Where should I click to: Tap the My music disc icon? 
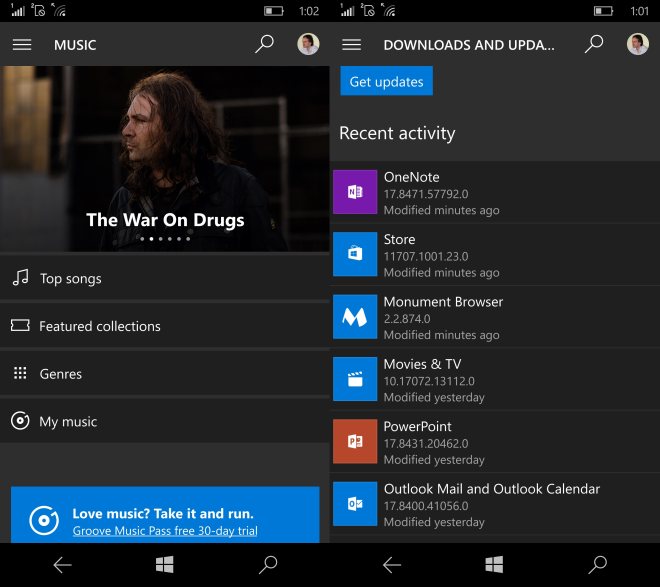20,420
